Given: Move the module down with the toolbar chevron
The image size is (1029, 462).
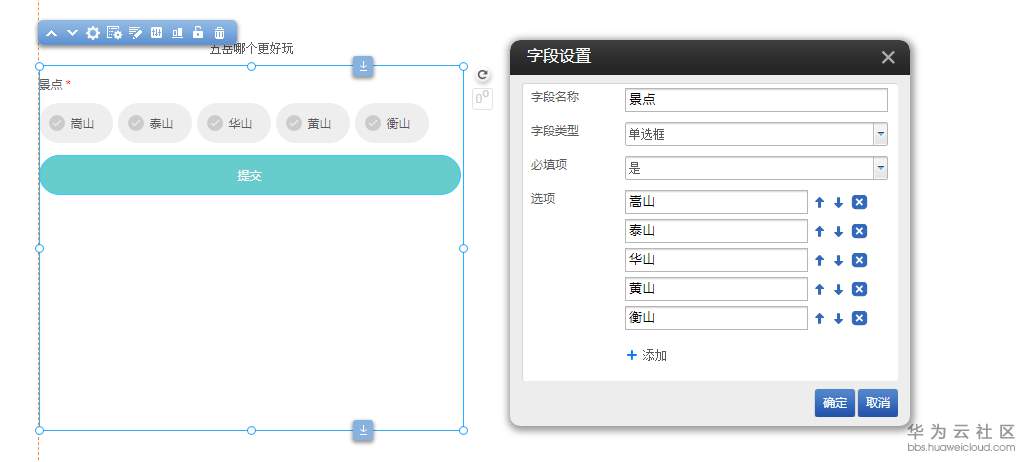Looking at the screenshot, I should click(x=72, y=33).
